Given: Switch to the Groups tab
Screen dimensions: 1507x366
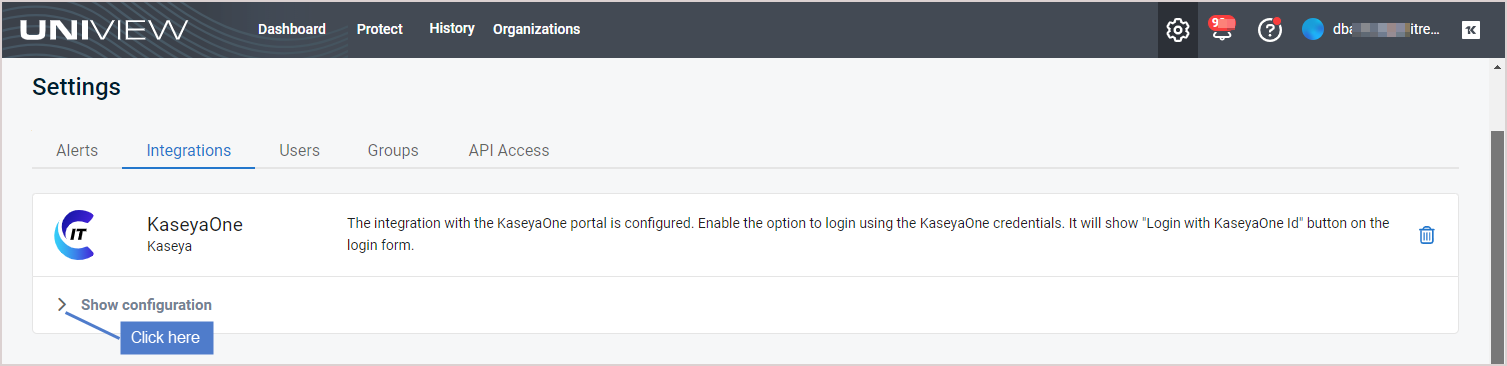Looking at the screenshot, I should click(393, 150).
